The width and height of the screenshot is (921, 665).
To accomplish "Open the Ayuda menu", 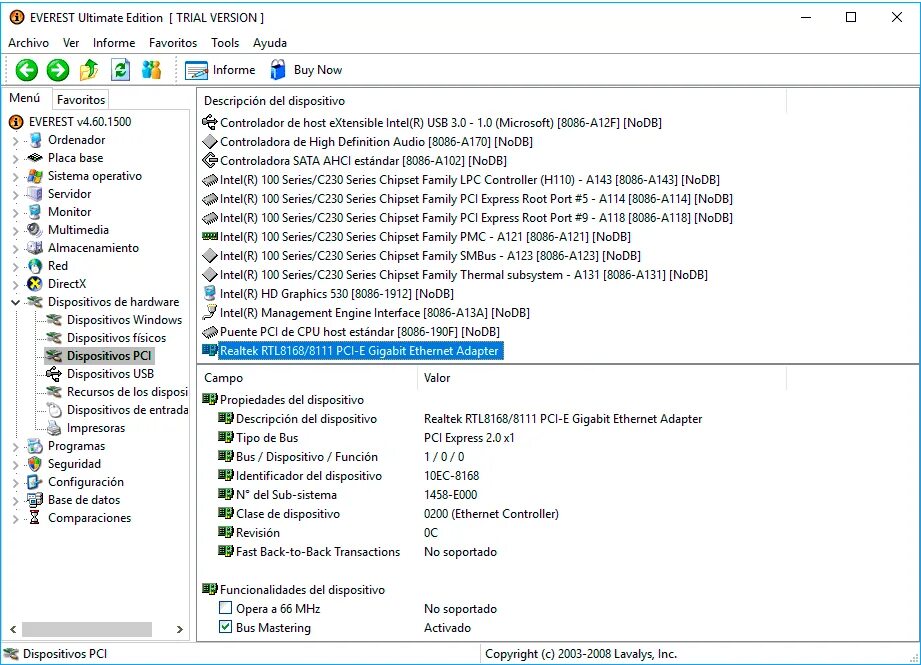I will pos(270,43).
